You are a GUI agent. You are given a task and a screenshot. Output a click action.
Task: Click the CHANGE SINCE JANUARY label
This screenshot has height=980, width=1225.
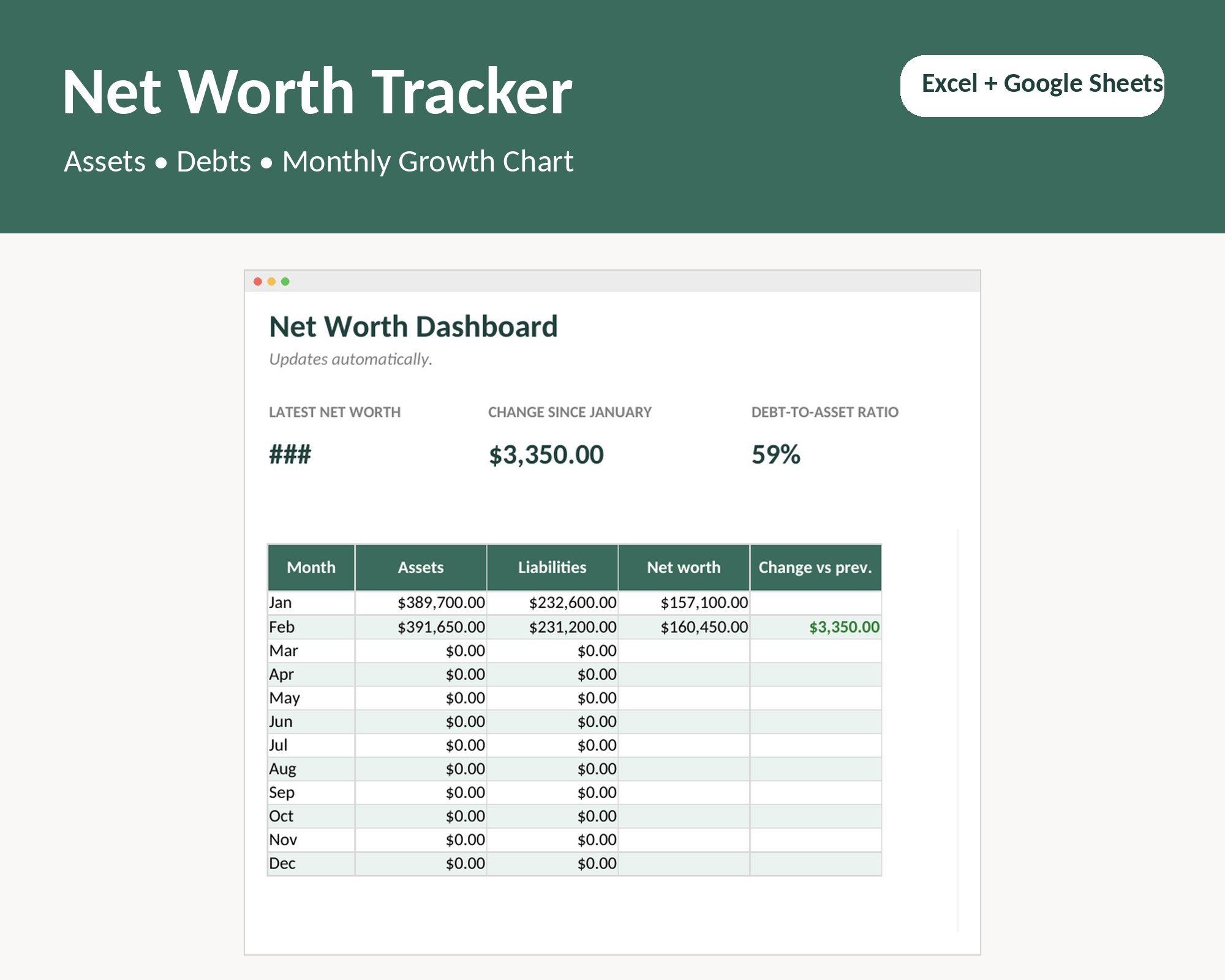[570, 412]
